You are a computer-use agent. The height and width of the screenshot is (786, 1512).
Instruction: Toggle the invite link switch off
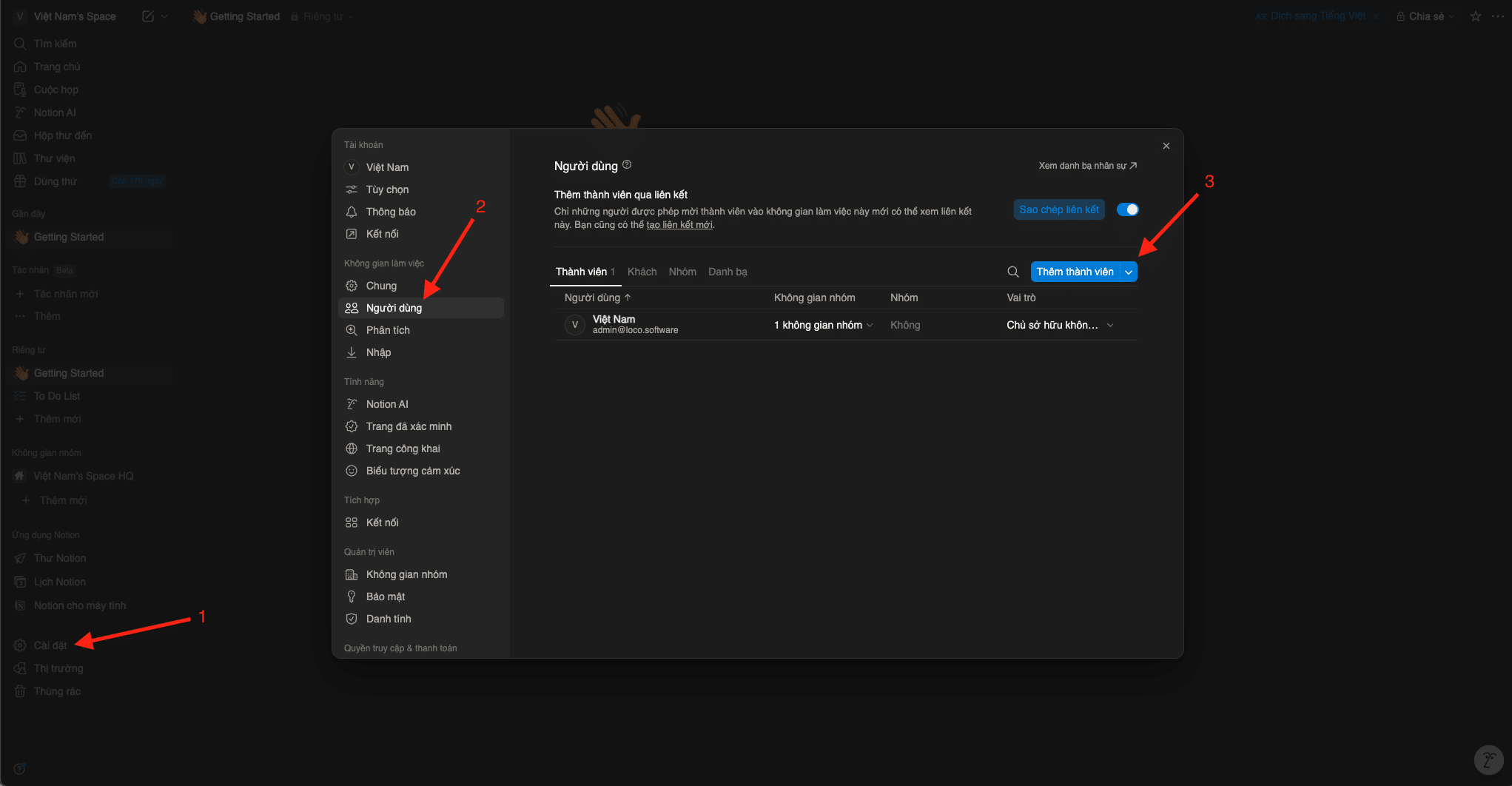tap(1127, 209)
